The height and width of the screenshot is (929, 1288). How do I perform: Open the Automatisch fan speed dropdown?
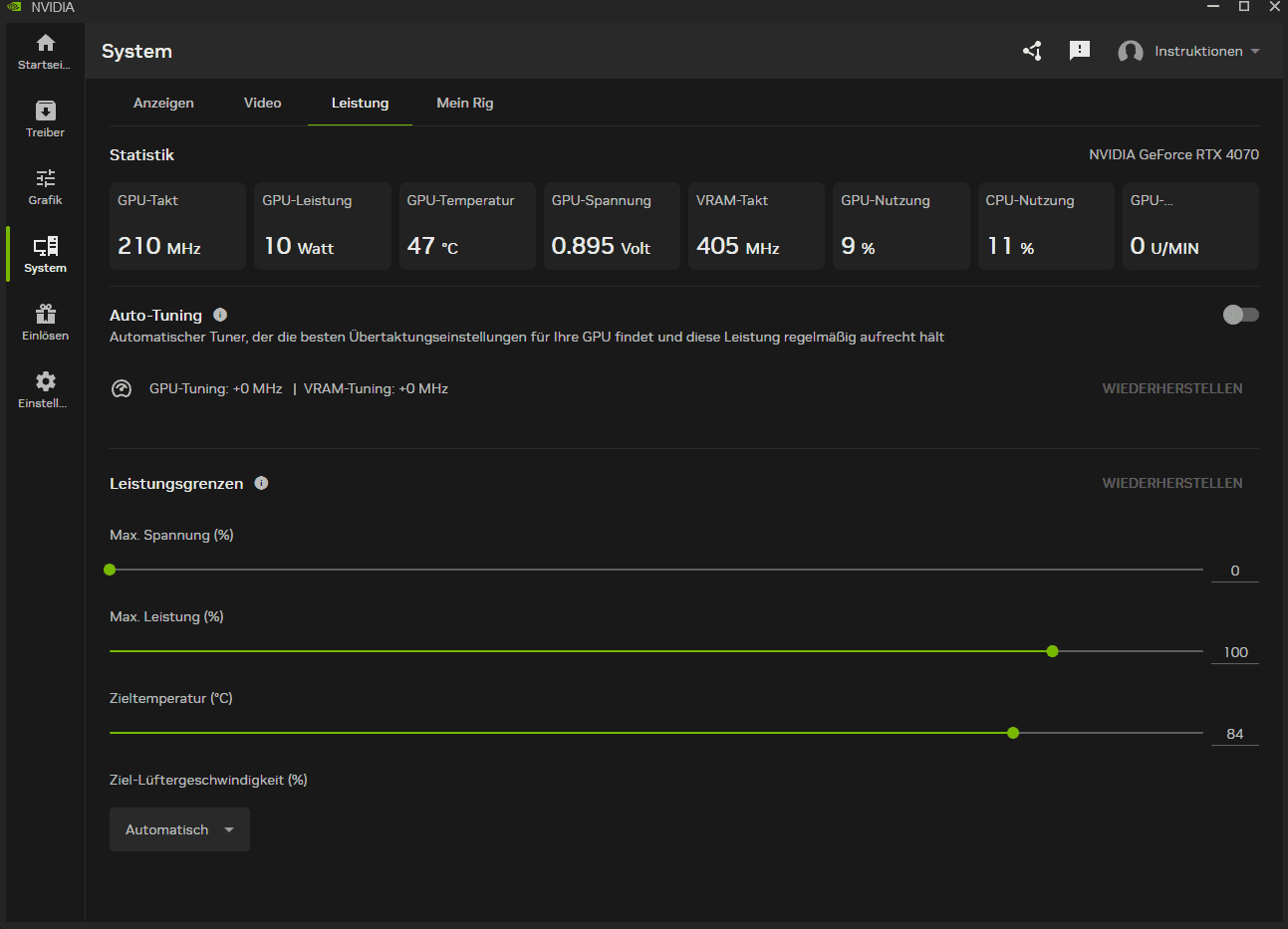tap(179, 829)
